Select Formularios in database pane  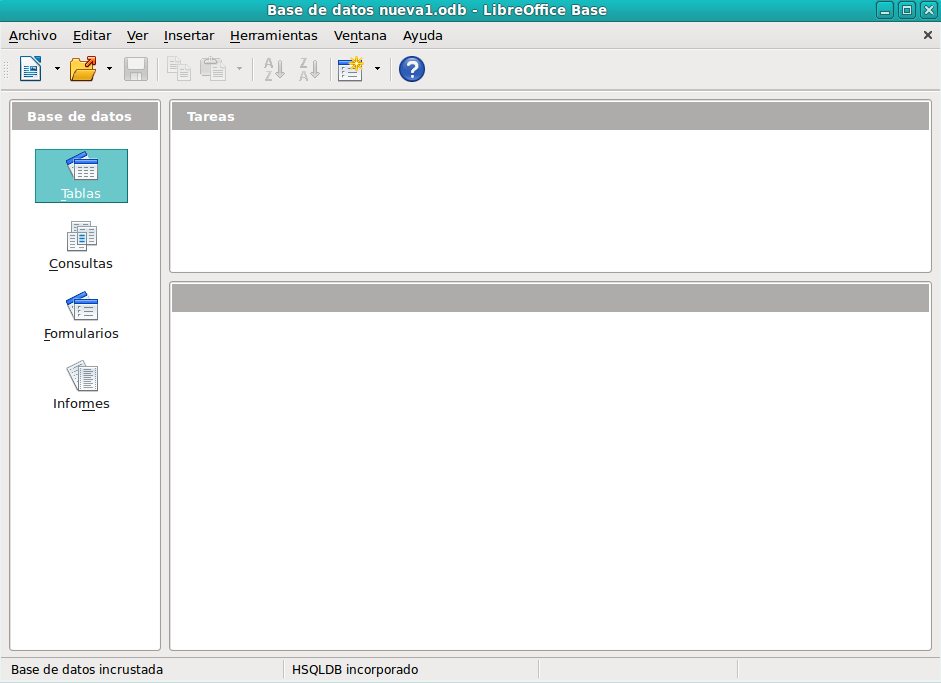click(81, 316)
